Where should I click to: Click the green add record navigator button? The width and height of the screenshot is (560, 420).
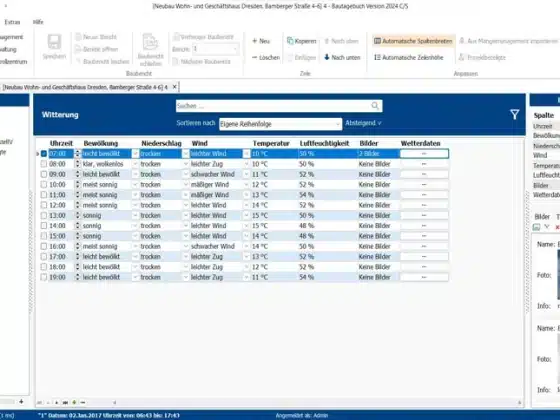pyautogui.click(x=74, y=402)
